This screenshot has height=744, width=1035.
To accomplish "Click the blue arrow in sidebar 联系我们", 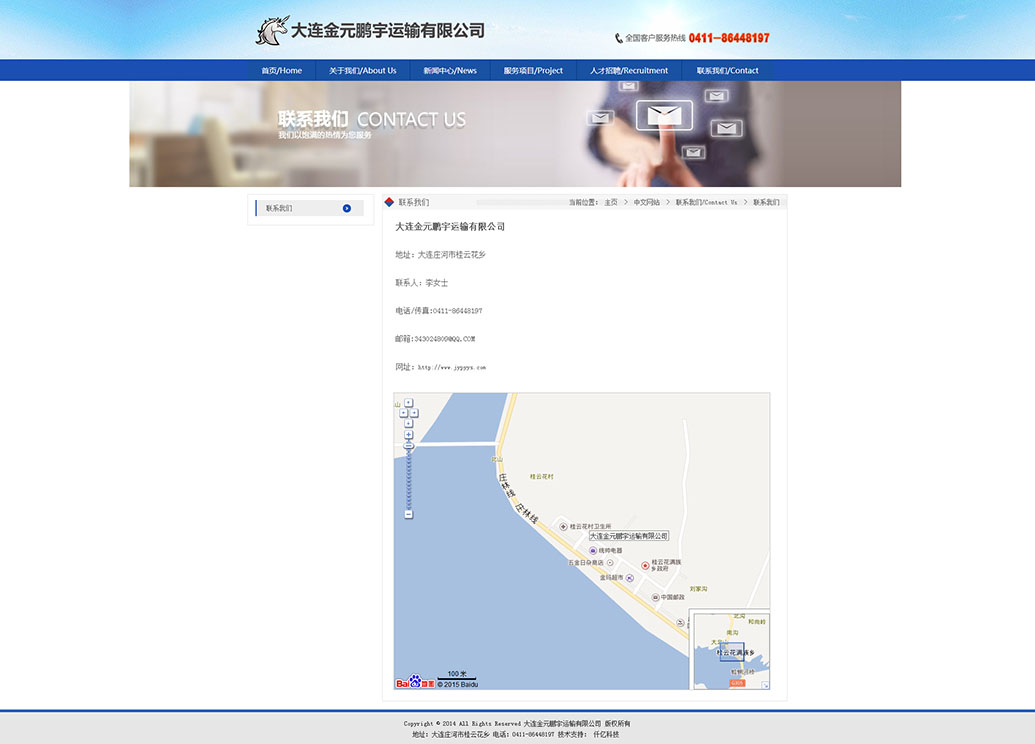I will pos(347,208).
